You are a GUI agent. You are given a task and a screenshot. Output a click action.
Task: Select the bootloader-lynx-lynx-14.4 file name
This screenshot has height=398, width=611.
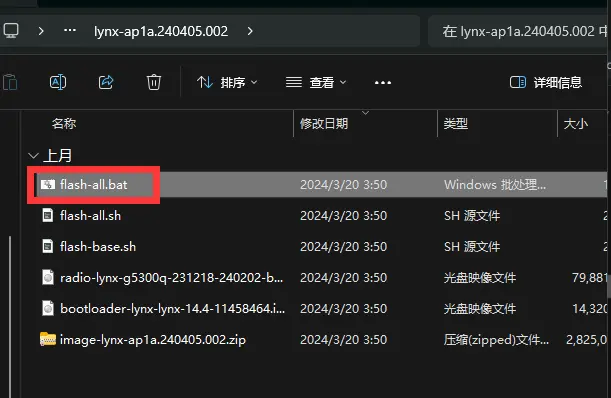pos(172,309)
